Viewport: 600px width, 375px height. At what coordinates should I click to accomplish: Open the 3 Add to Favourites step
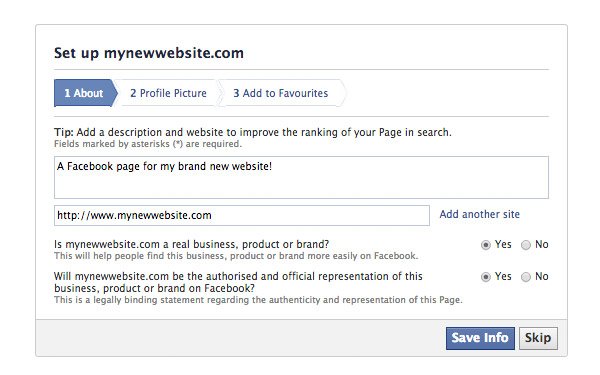[281, 93]
